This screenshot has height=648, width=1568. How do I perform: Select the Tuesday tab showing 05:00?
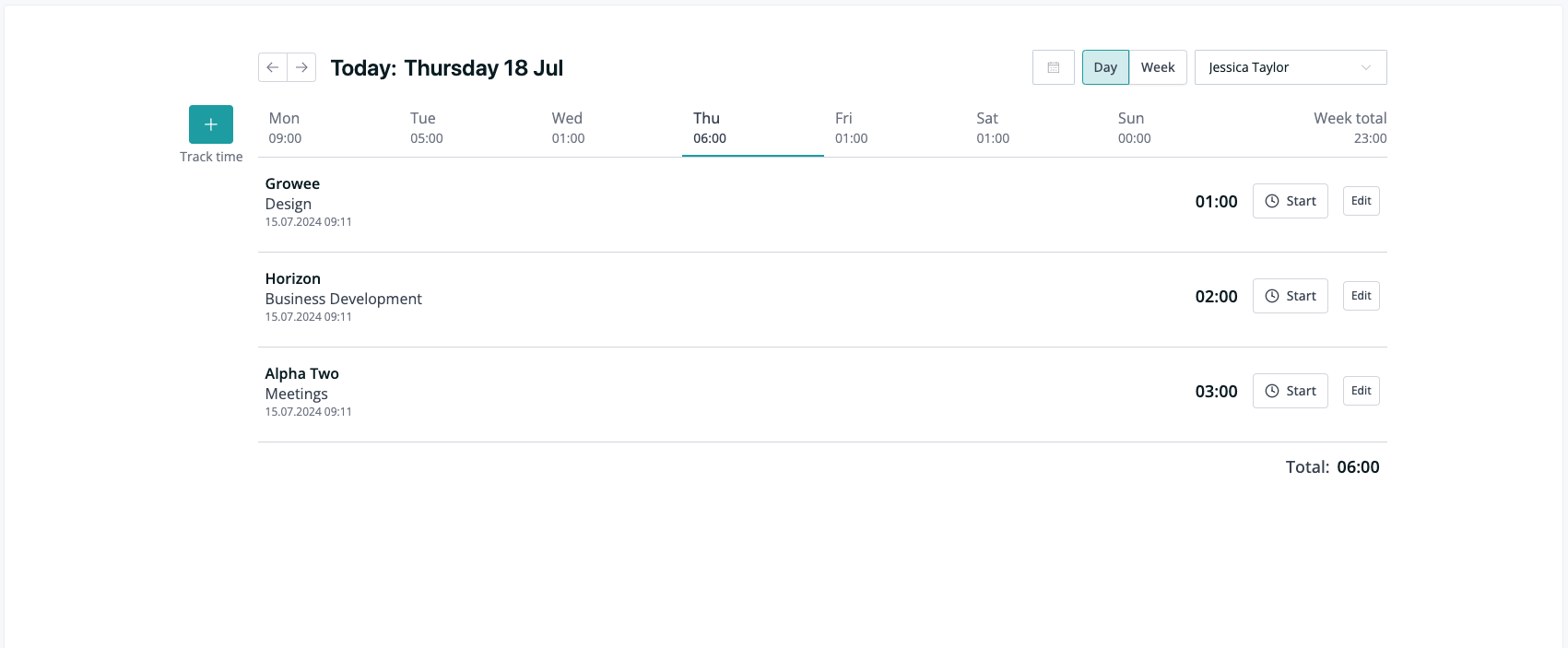[x=424, y=127]
